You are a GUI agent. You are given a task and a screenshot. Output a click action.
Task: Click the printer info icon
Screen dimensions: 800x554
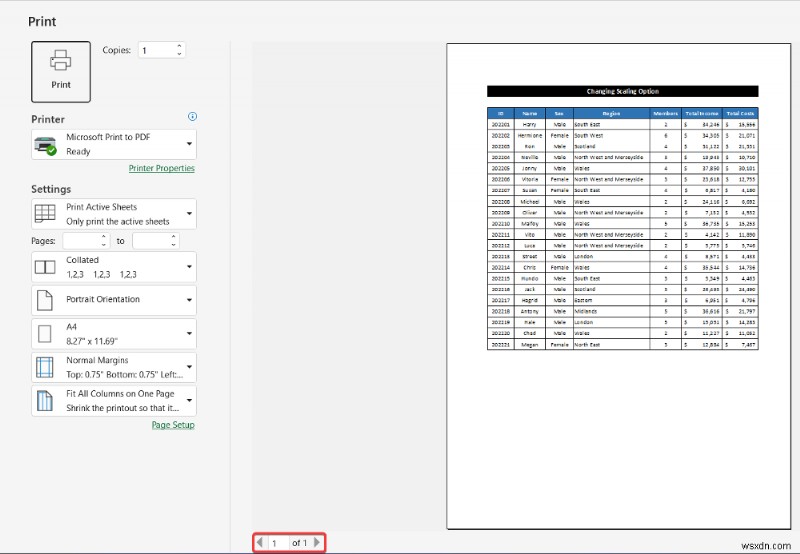192,116
